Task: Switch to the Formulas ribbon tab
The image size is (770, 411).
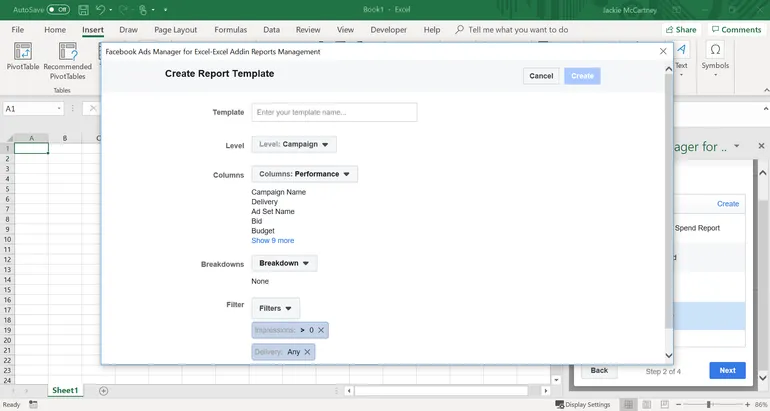Action: (230, 30)
